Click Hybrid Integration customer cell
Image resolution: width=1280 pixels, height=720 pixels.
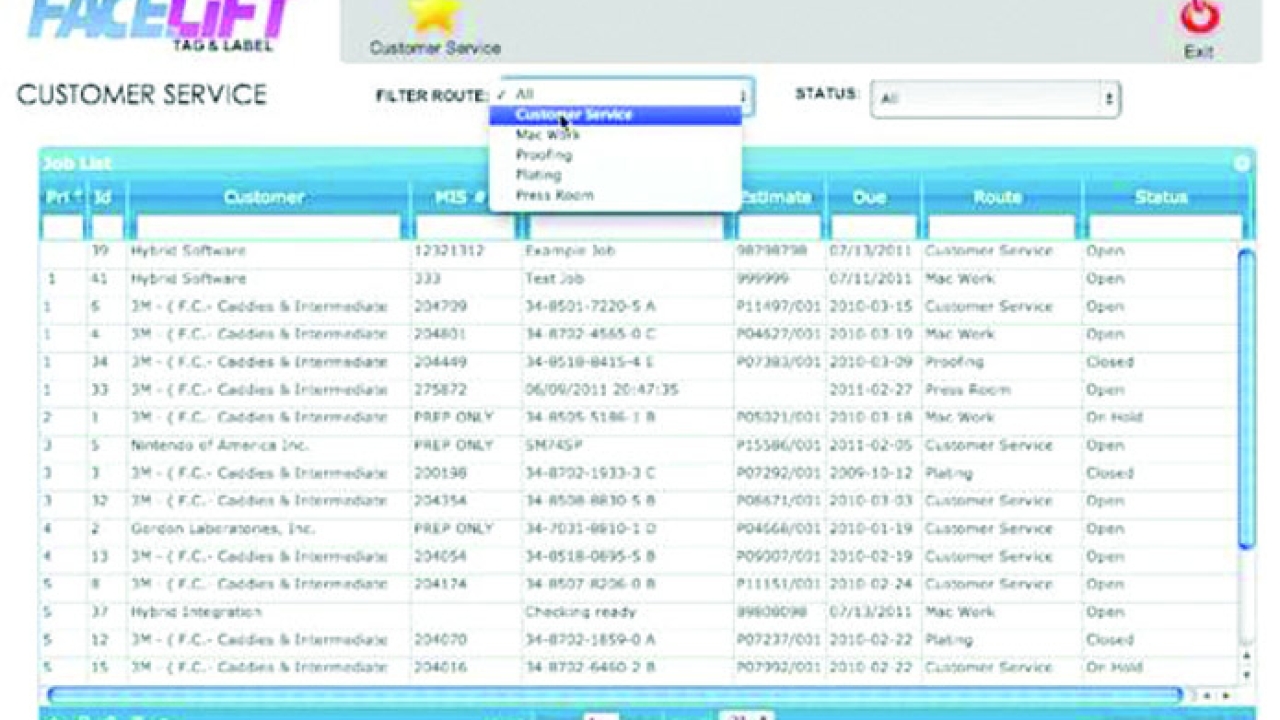point(196,611)
